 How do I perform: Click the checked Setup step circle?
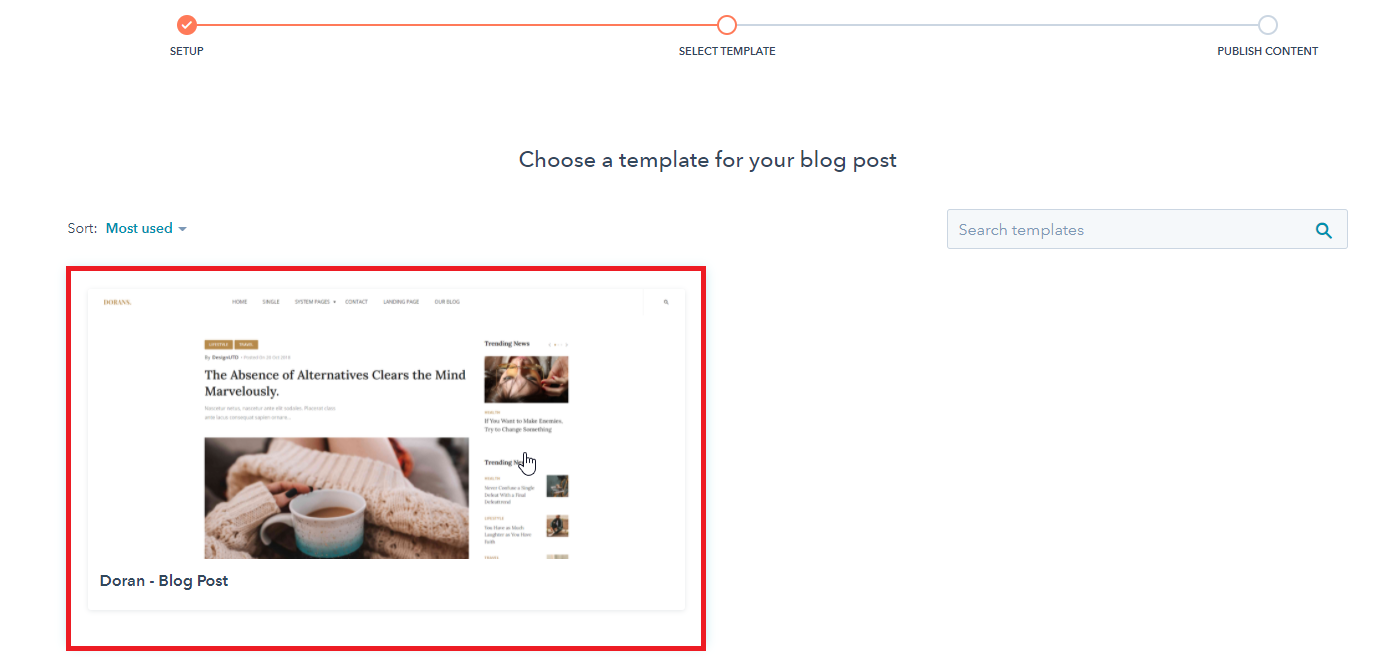click(x=186, y=25)
